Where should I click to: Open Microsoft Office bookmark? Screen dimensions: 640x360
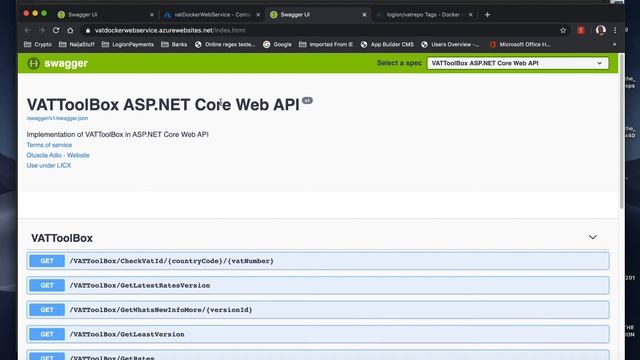click(x=520, y=44)
